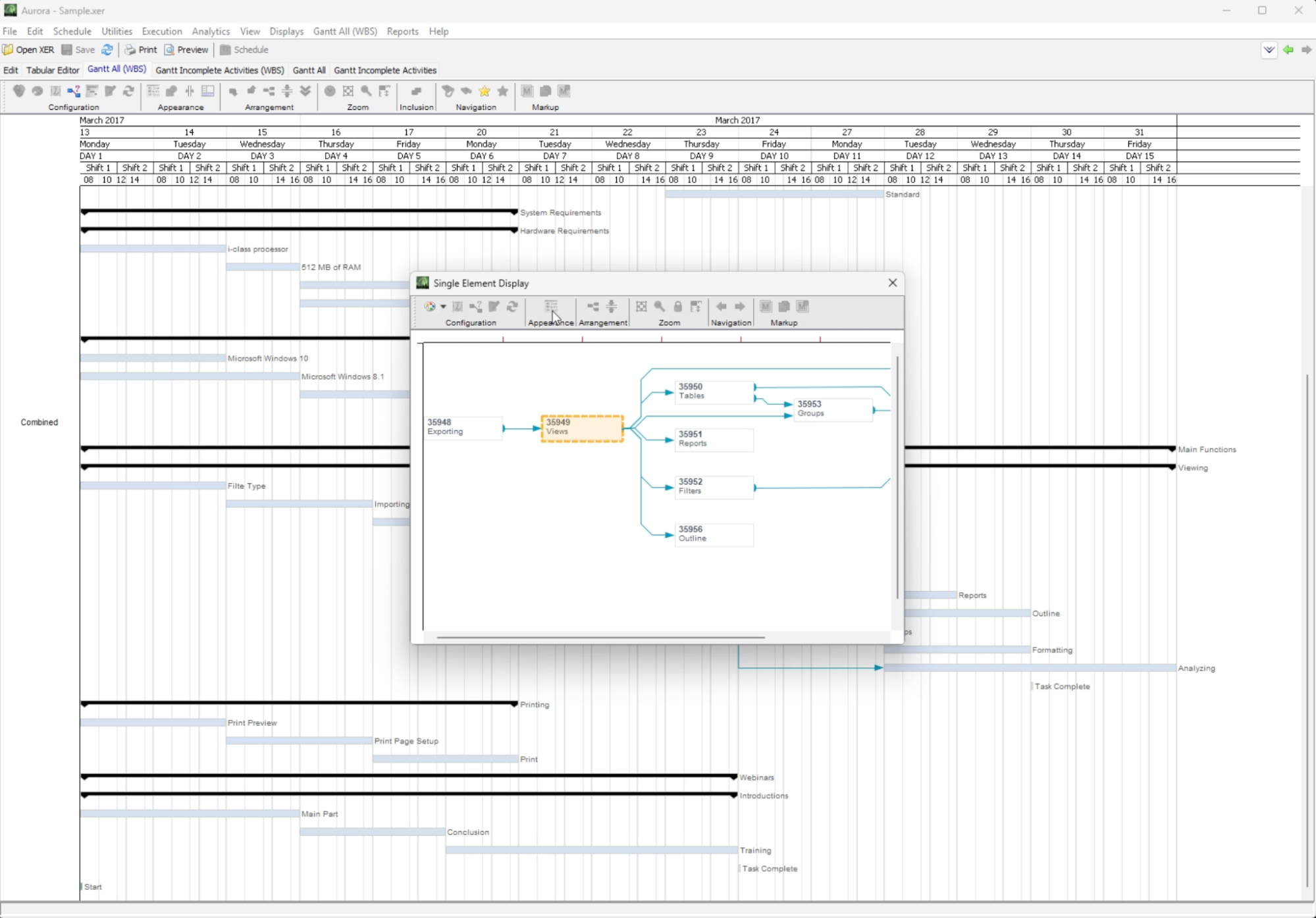Click the blue network question icon in Configuration
This screenshot has width=1316, height=918.
(74, 91)
